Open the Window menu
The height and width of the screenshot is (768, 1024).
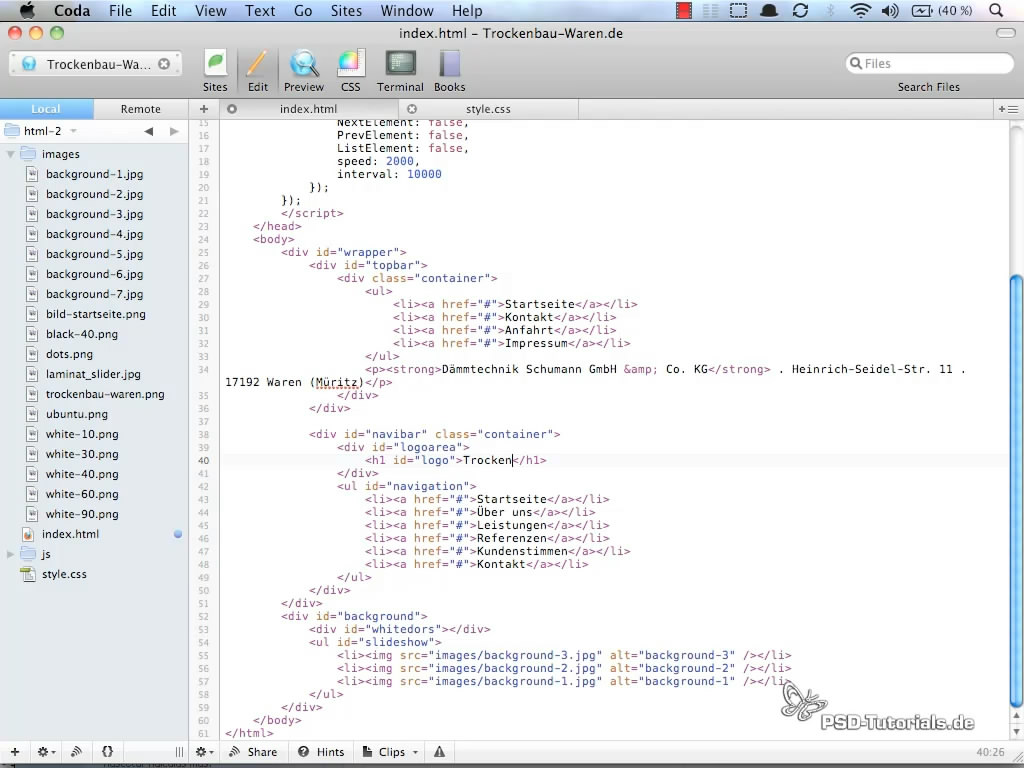407,10
